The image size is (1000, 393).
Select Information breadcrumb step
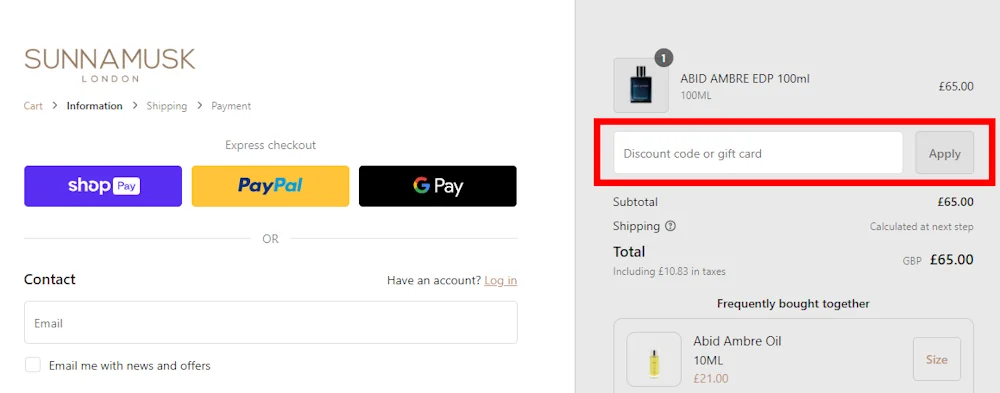coord(94,106)
